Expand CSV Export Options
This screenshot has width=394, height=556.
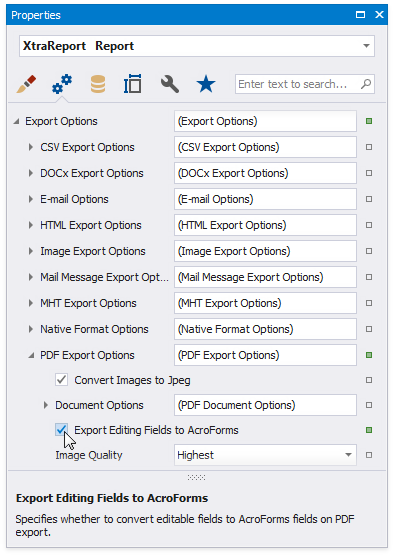tap(31, 147)
